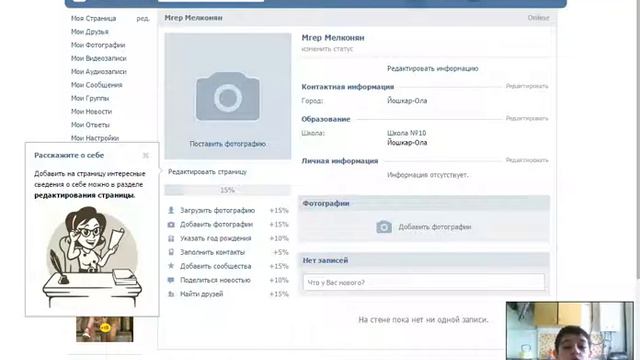Close the Расскажите о себе tooltip
This screenshot has width=640, height=360.
[146, 155]
